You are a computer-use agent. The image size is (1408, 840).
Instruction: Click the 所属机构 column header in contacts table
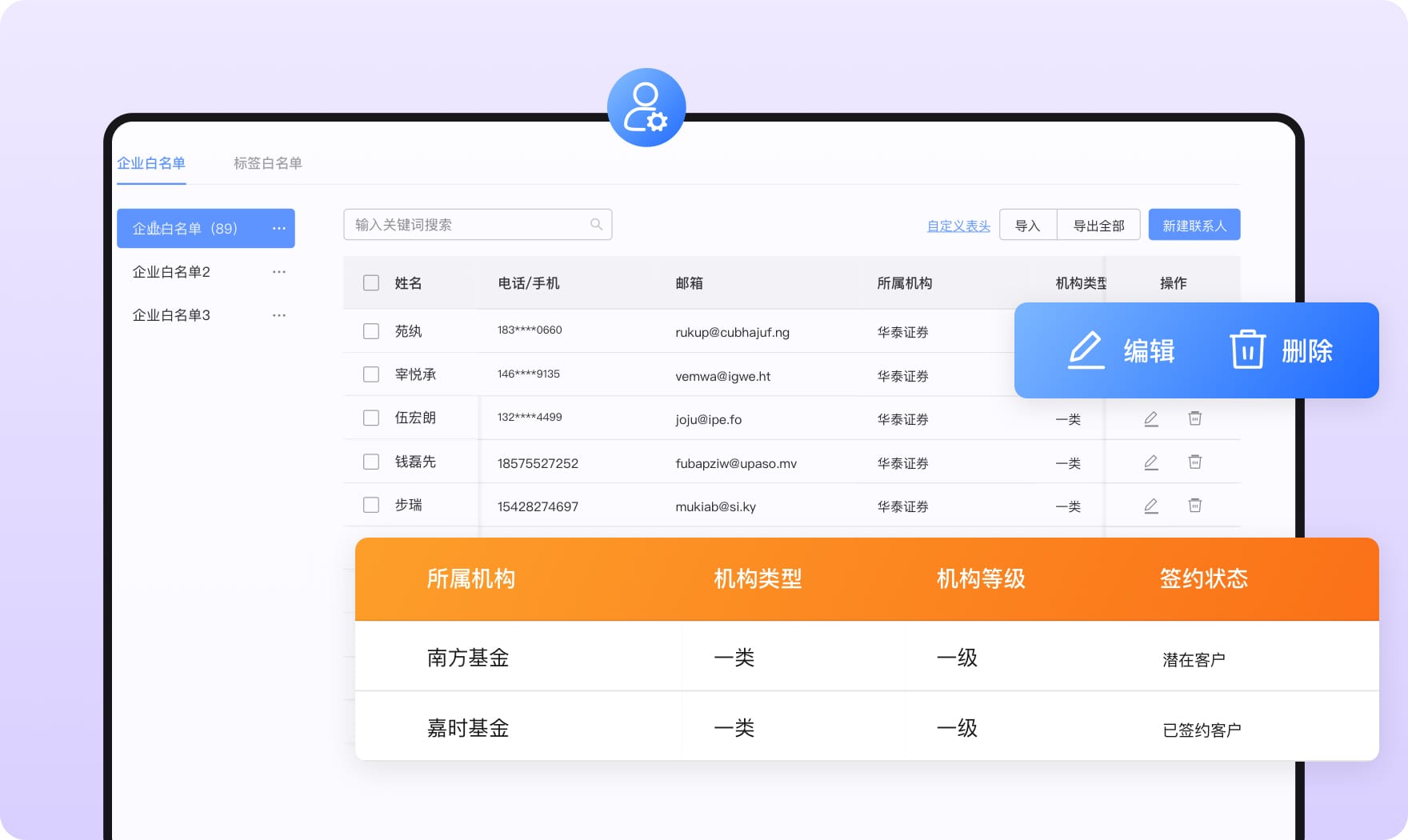(905, 283)
